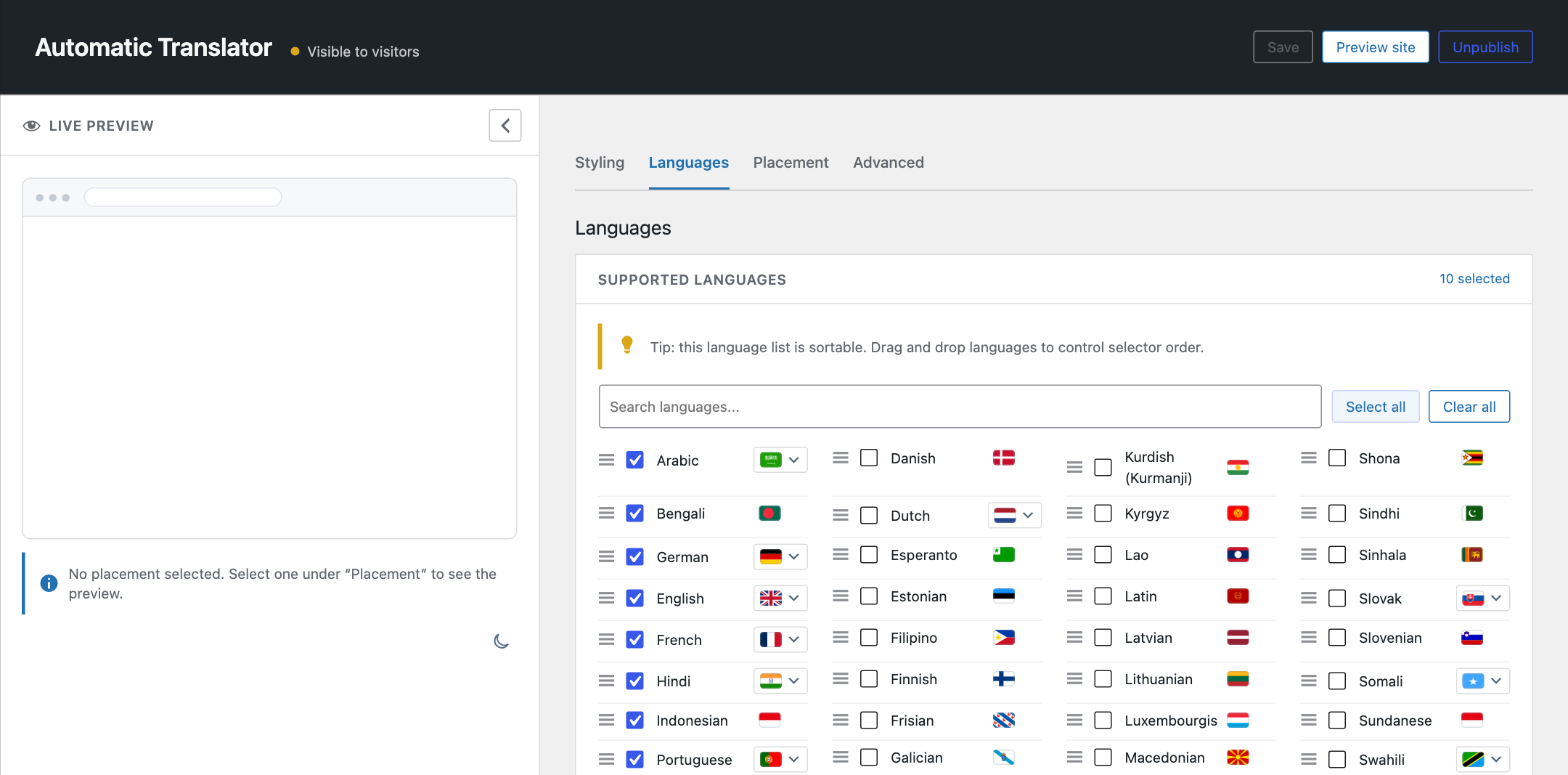Viewport: 1568px width, 775px height.
Task: Click the Finnish flag icon
Action: pos(1004,679)
